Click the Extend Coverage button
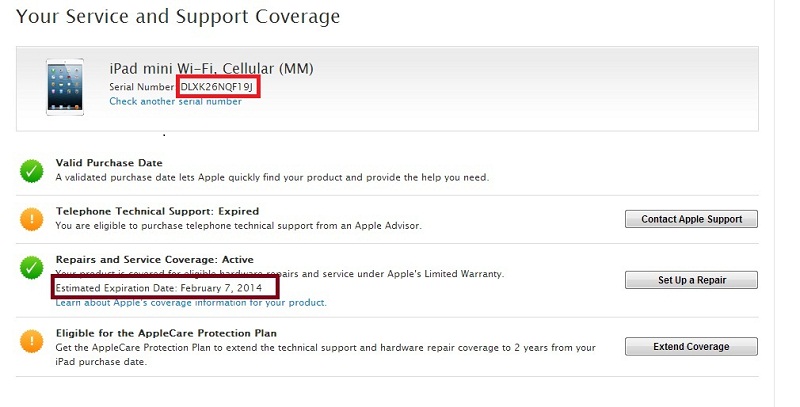The height and width of the screenshot is (407, 800). coord(691,347)
